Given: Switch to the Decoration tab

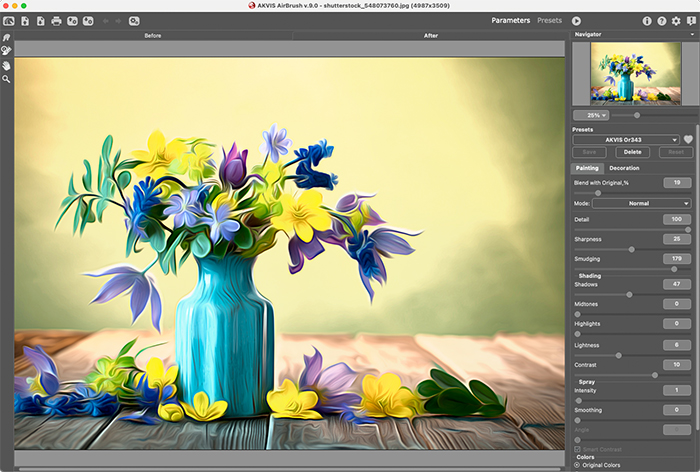Looking at the screenshot, I should [624, 168].
